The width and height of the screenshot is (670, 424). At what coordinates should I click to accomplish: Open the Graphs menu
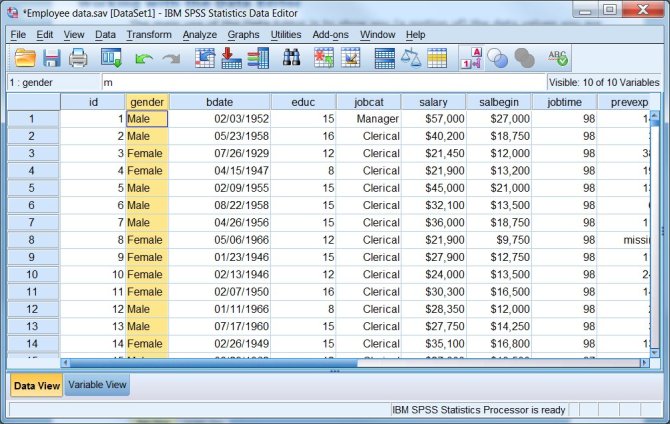pyautogui.click(x=243, y=35)
